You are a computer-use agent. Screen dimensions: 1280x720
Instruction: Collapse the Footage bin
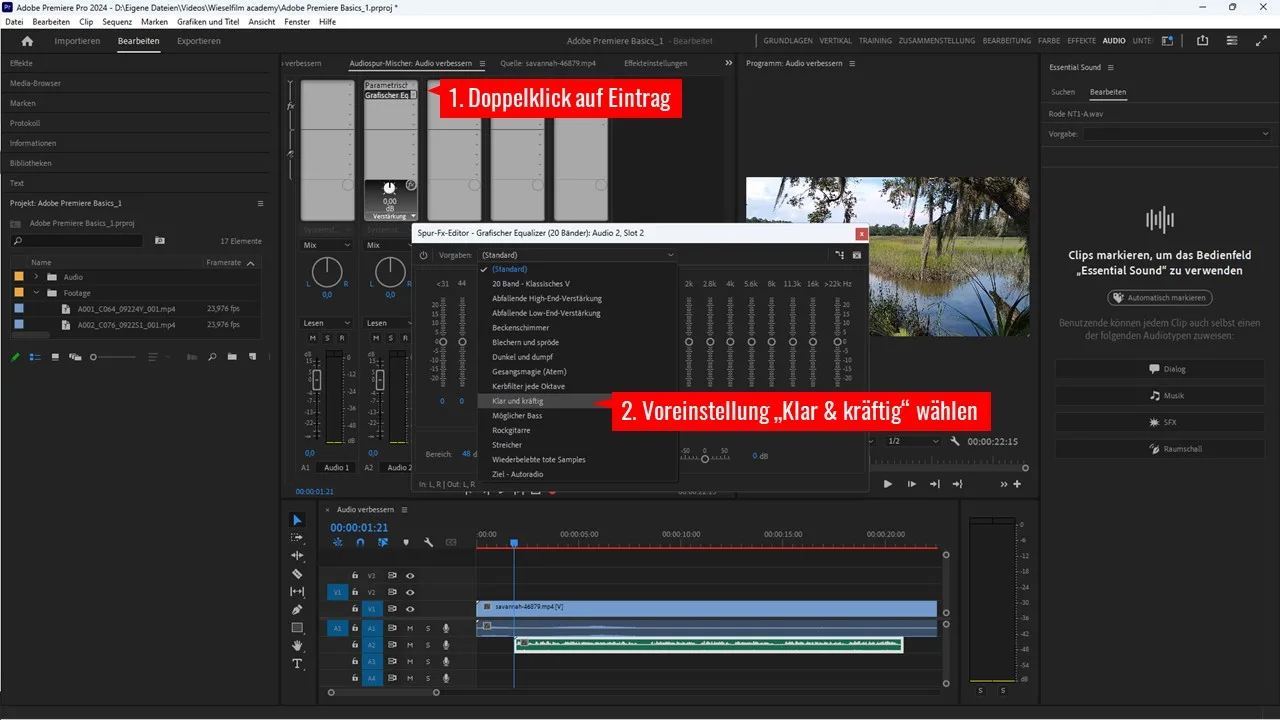pyautogui.click(x=37, y=293)
